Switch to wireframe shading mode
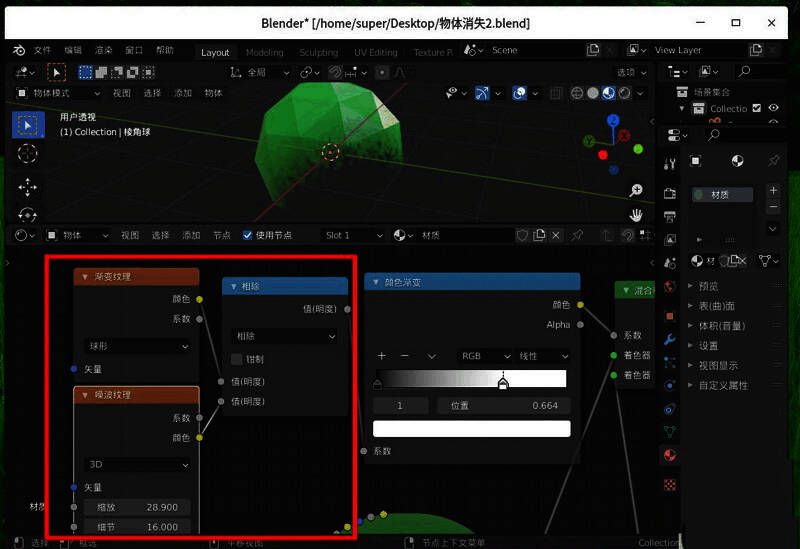The image size is (800, 549). [577, 93]
